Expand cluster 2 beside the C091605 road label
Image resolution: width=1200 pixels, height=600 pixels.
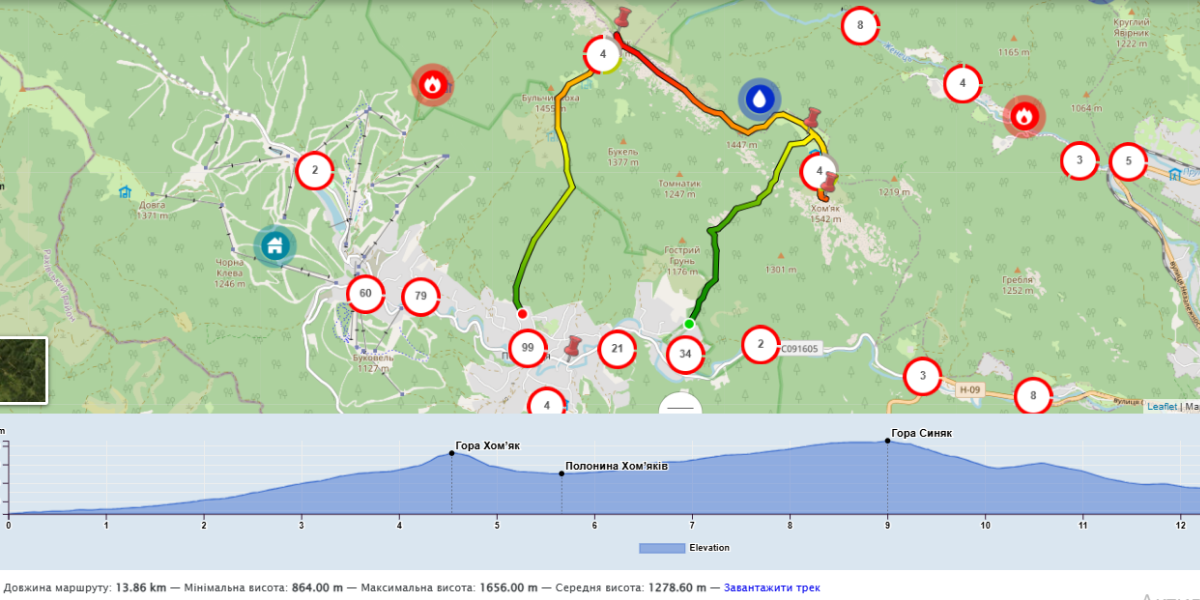(761, 345)
